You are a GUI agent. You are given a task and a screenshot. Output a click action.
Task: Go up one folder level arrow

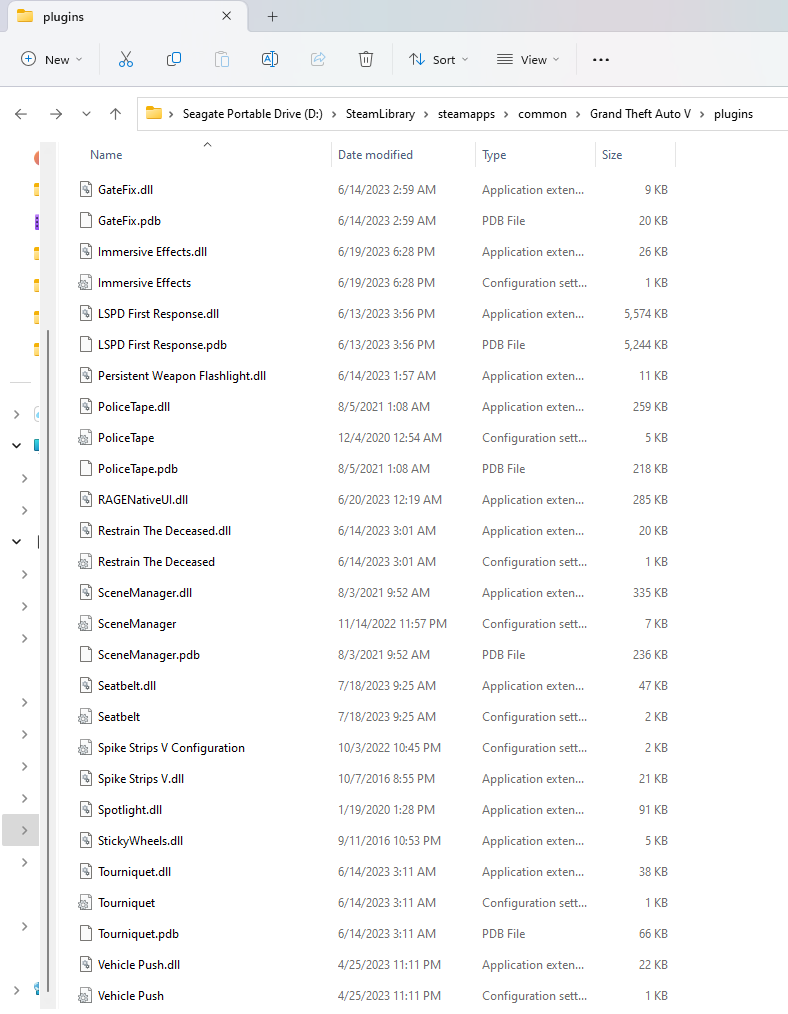(x=115, y=114)
